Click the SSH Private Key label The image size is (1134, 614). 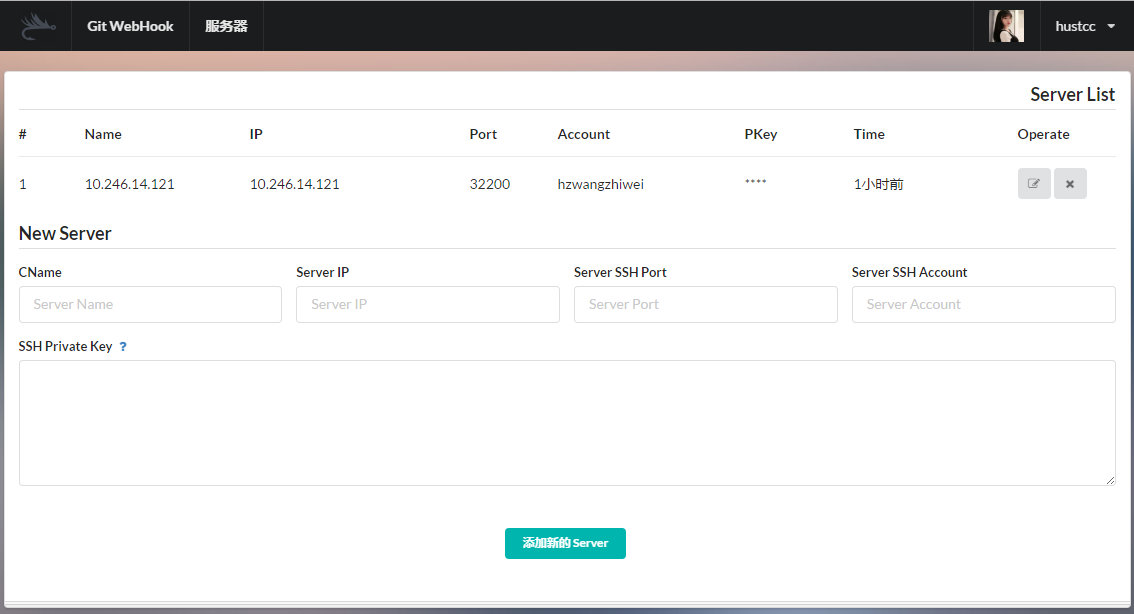coord(65,346)
